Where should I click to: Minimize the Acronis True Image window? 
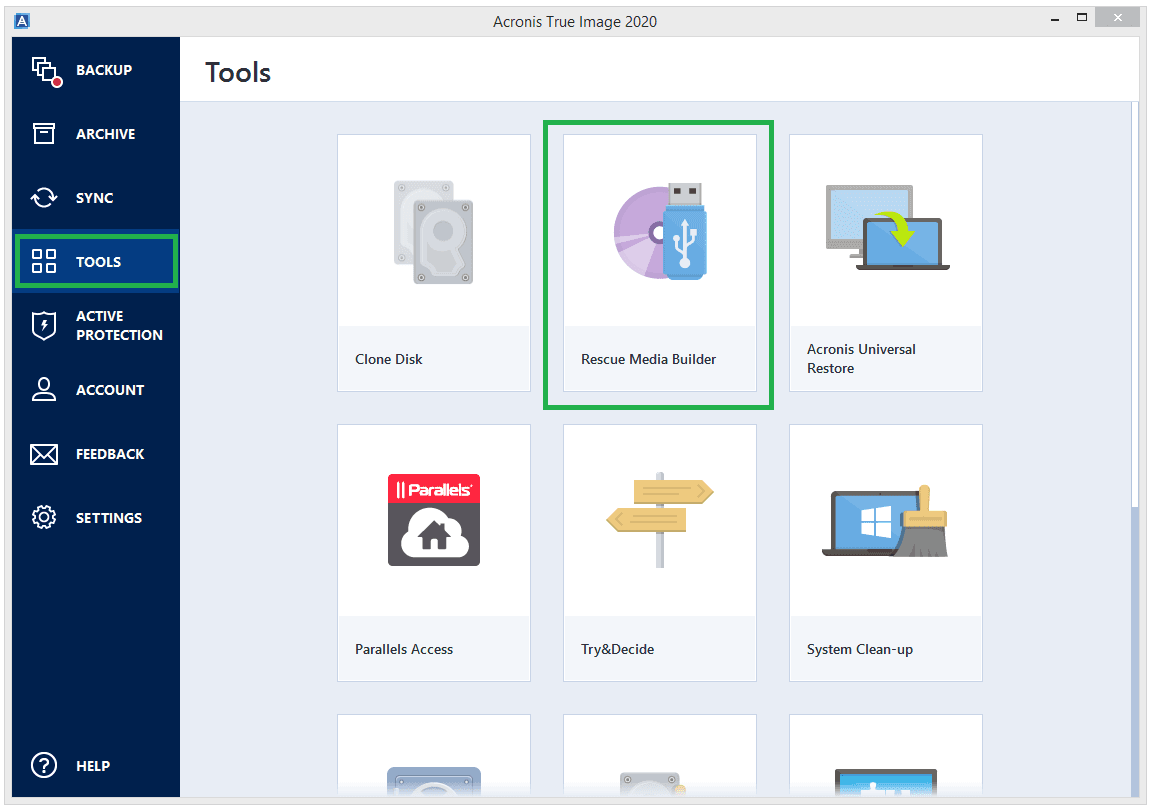[1055, 18]
